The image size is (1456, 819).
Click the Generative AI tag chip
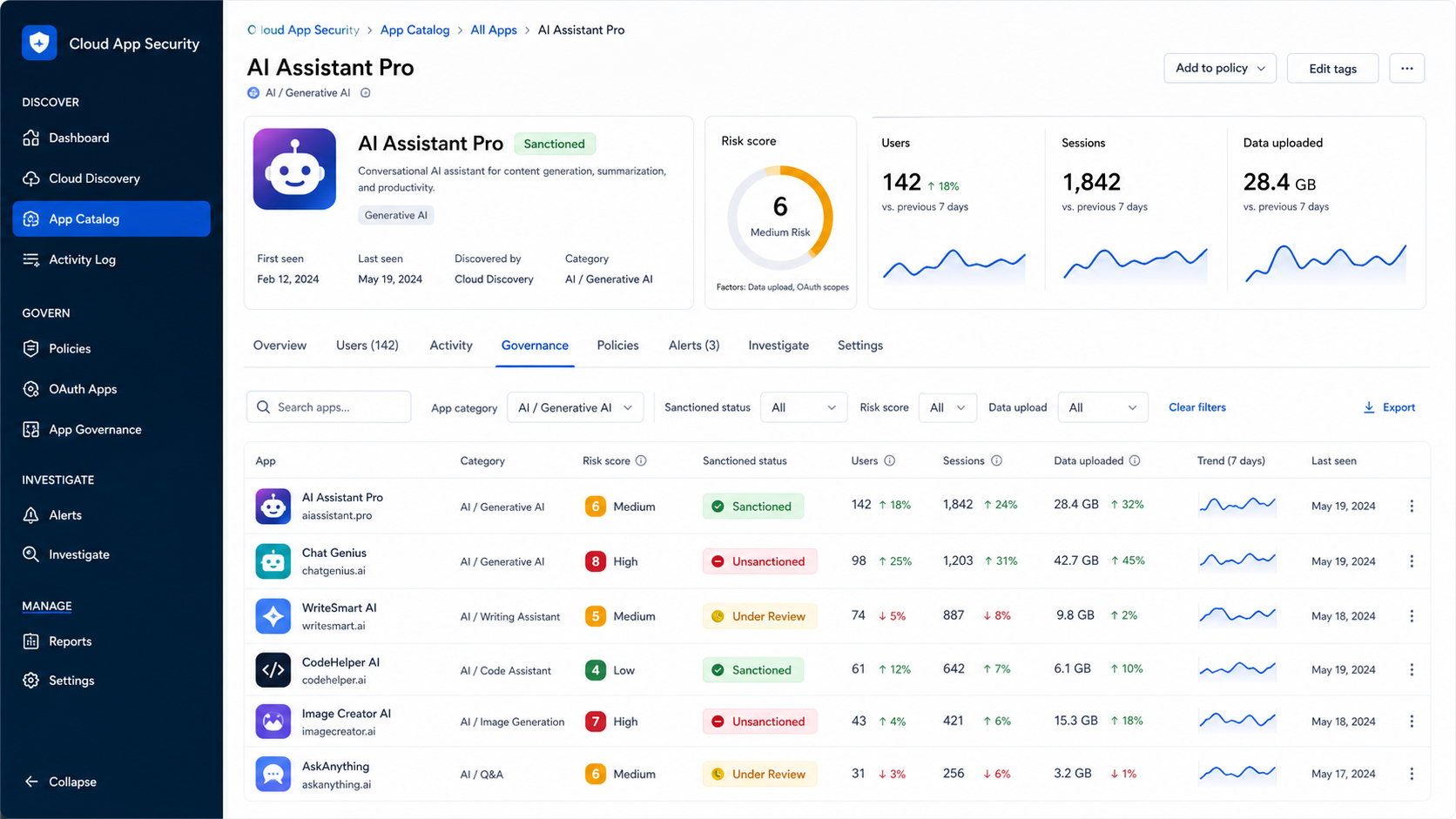(x=396, y=215)
